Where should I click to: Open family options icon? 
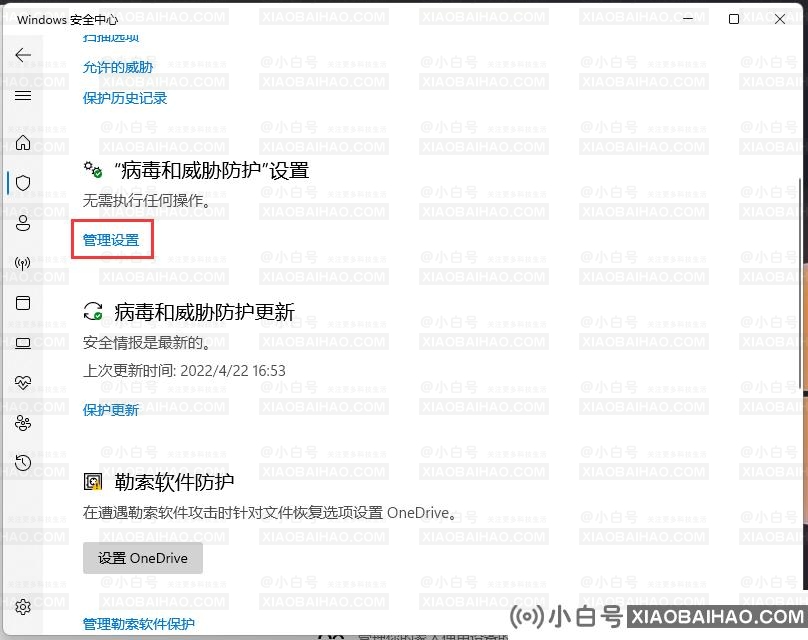pyautogui.click(x=23, y=423)
